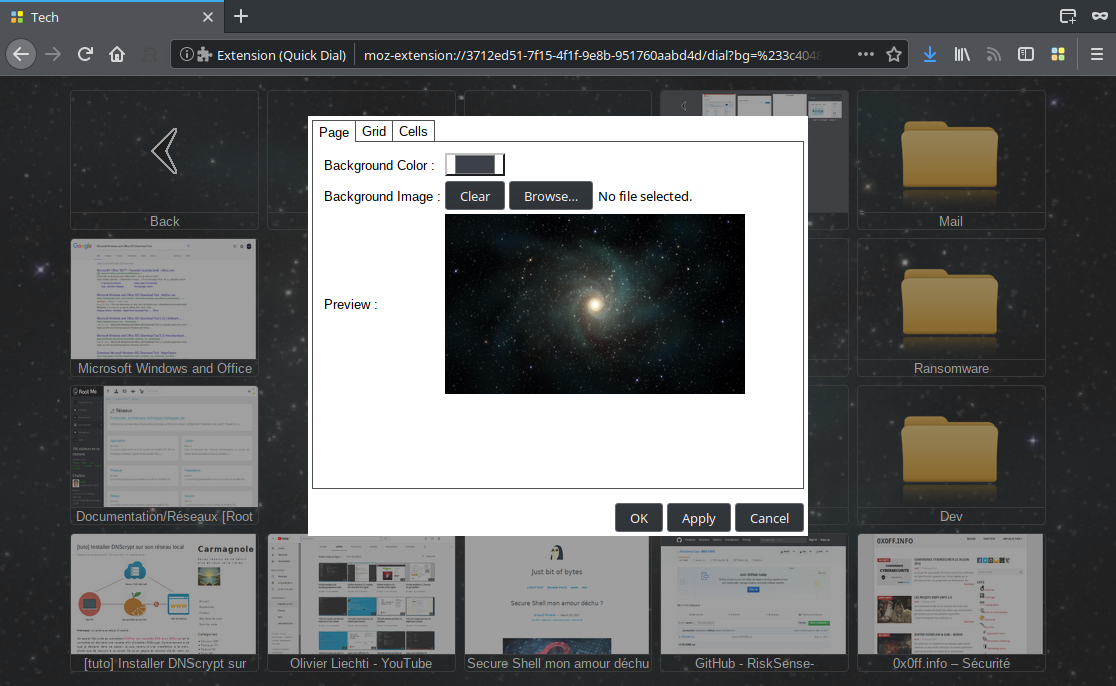Go to the Firefox home page

click(x=117, y=54)
